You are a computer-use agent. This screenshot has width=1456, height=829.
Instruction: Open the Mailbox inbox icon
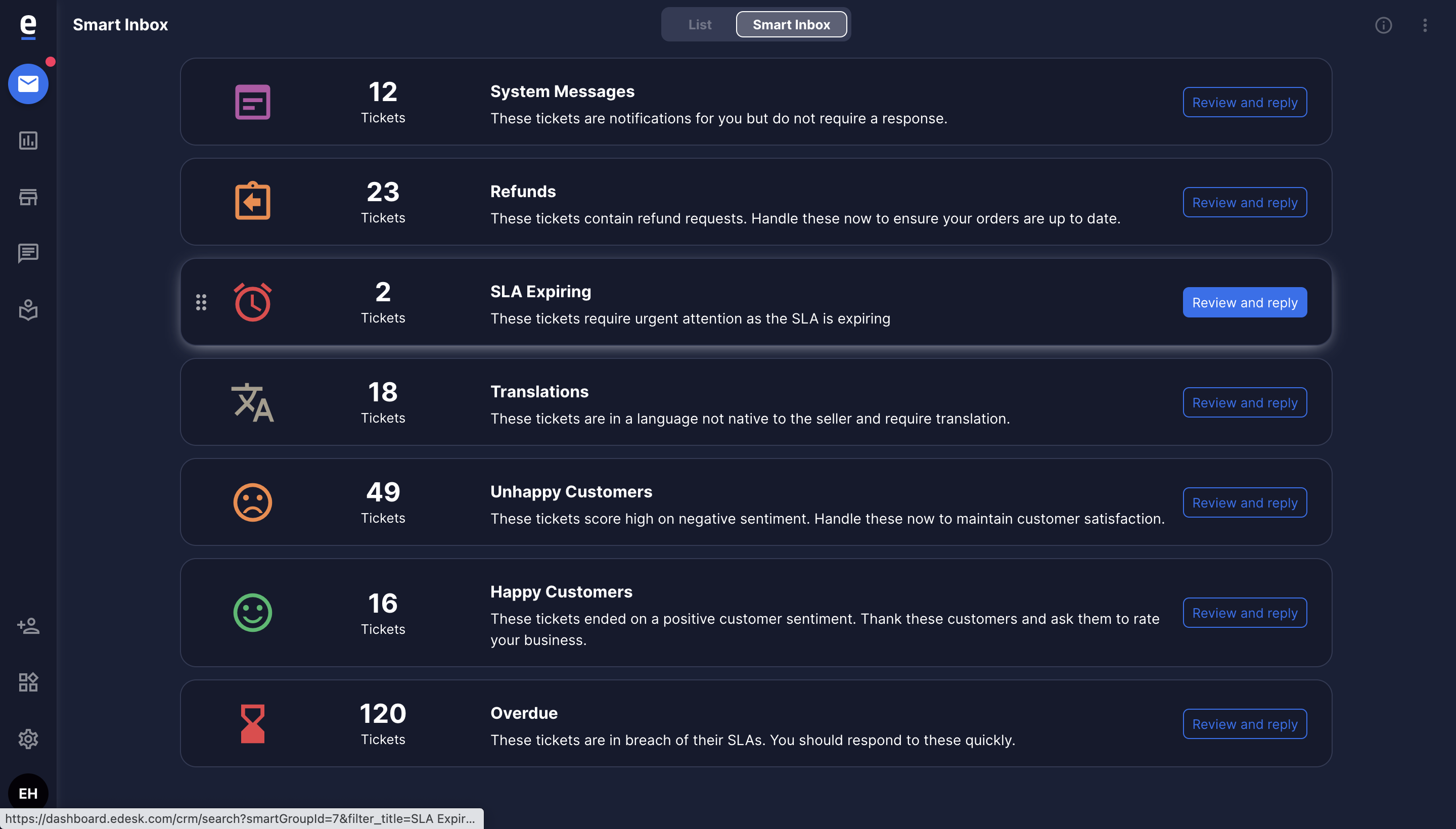pyautogui.click(x=28, y=84)
